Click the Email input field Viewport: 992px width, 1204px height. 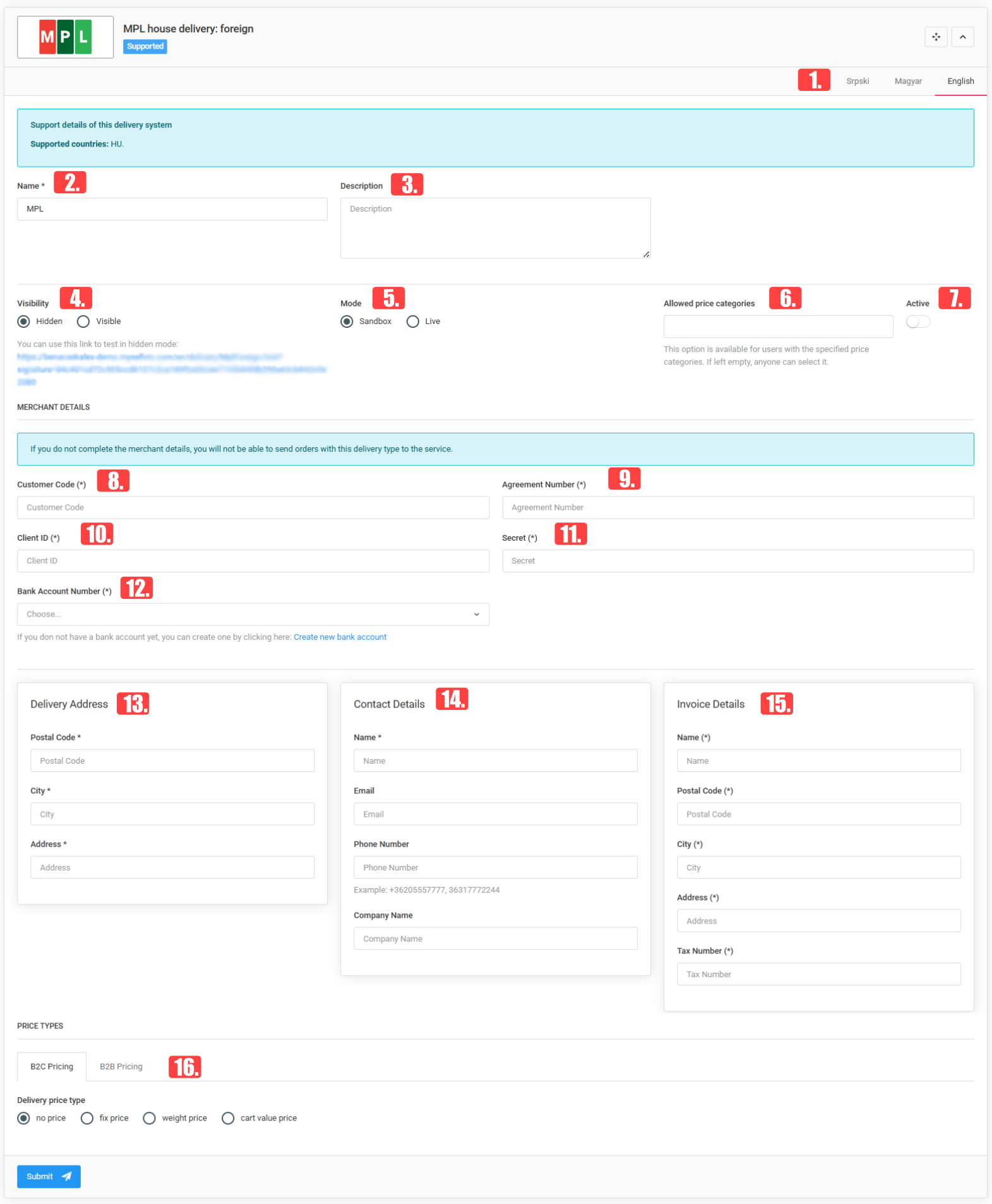click(x=496, y=814)
